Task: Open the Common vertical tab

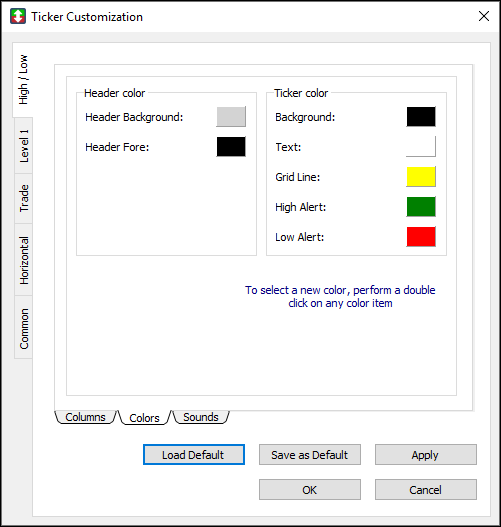Action: 24,328
